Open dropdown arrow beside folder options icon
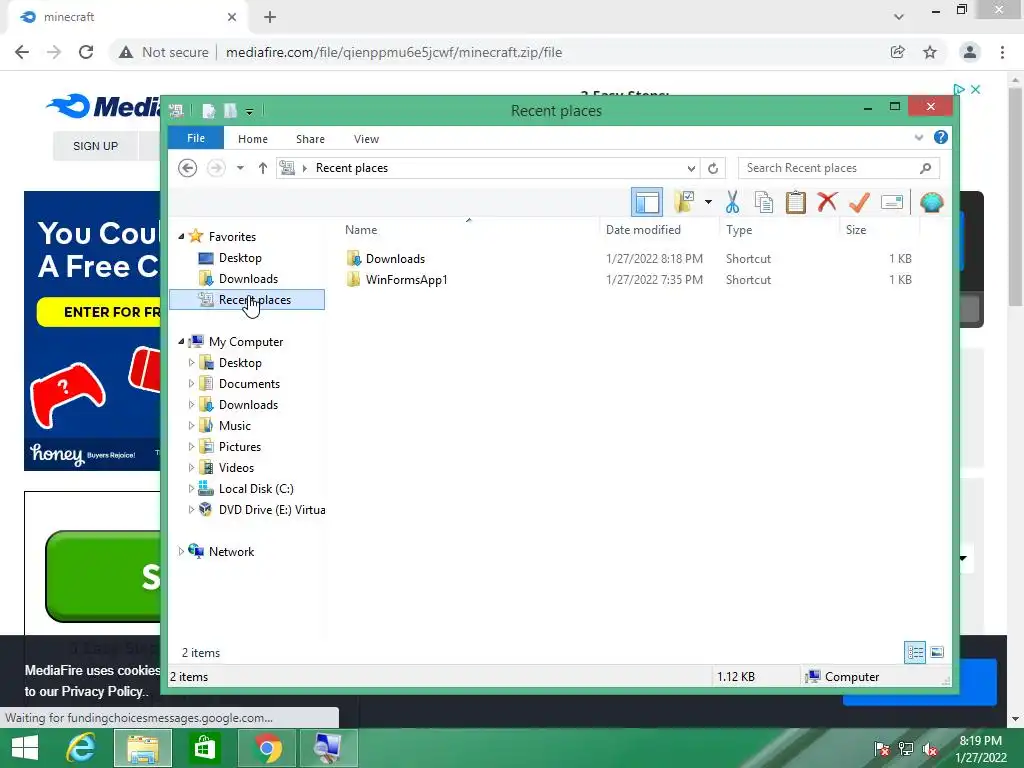Screen dimensions: 1024x768 pyautogui.click(x=708, y=202)
